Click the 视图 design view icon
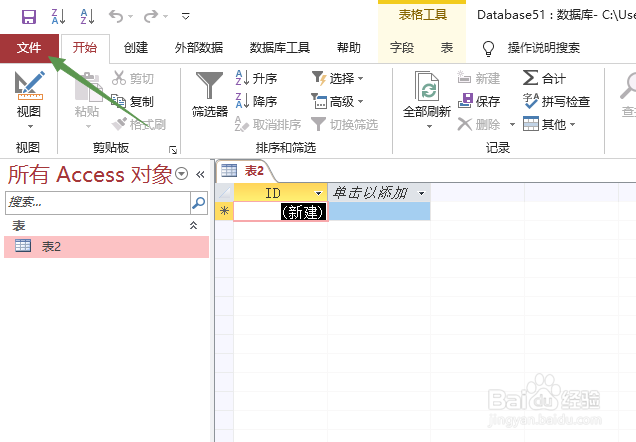The width and height of the screenshot is (636, 442). click(28, 86)
